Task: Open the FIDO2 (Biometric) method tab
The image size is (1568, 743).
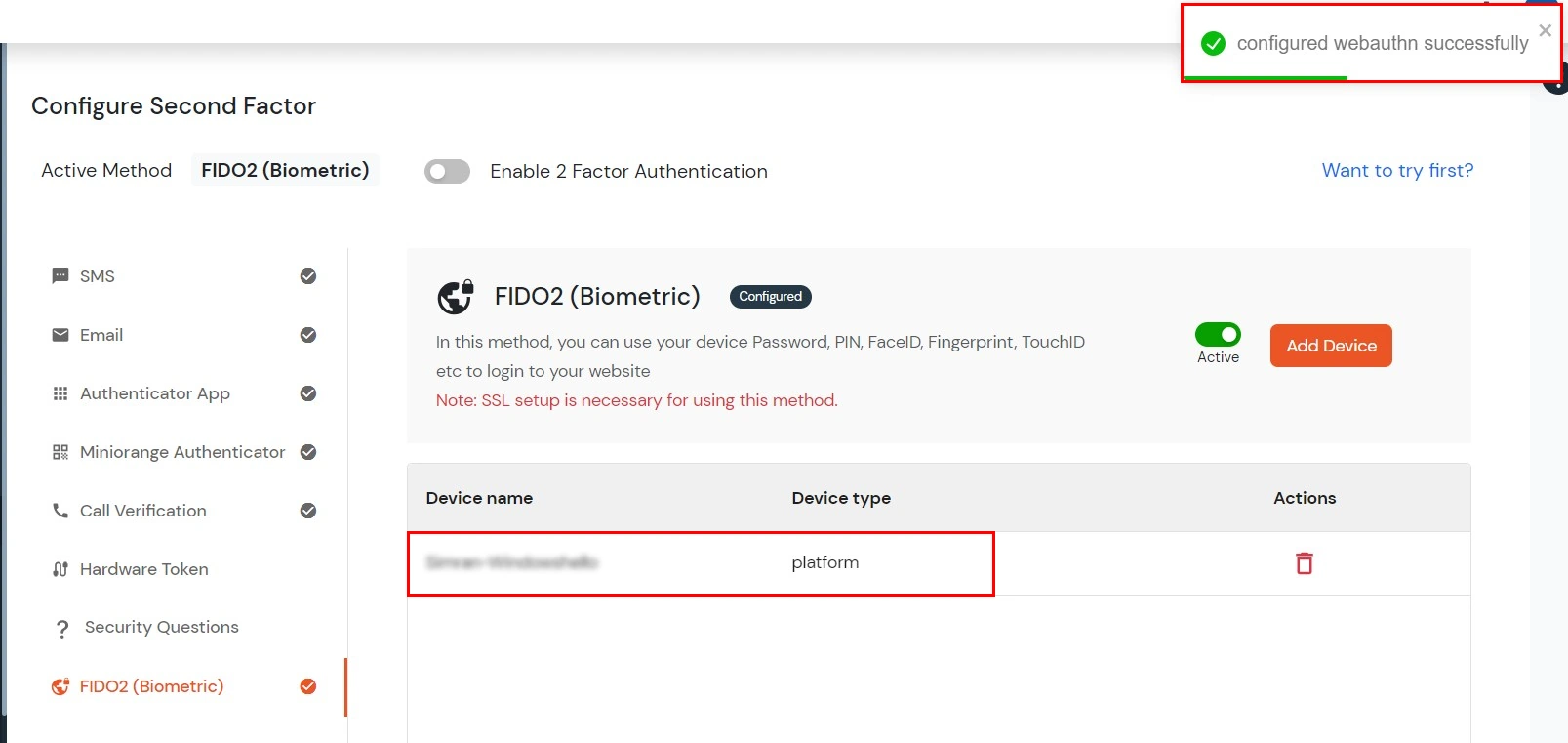Action: point(151,686)
